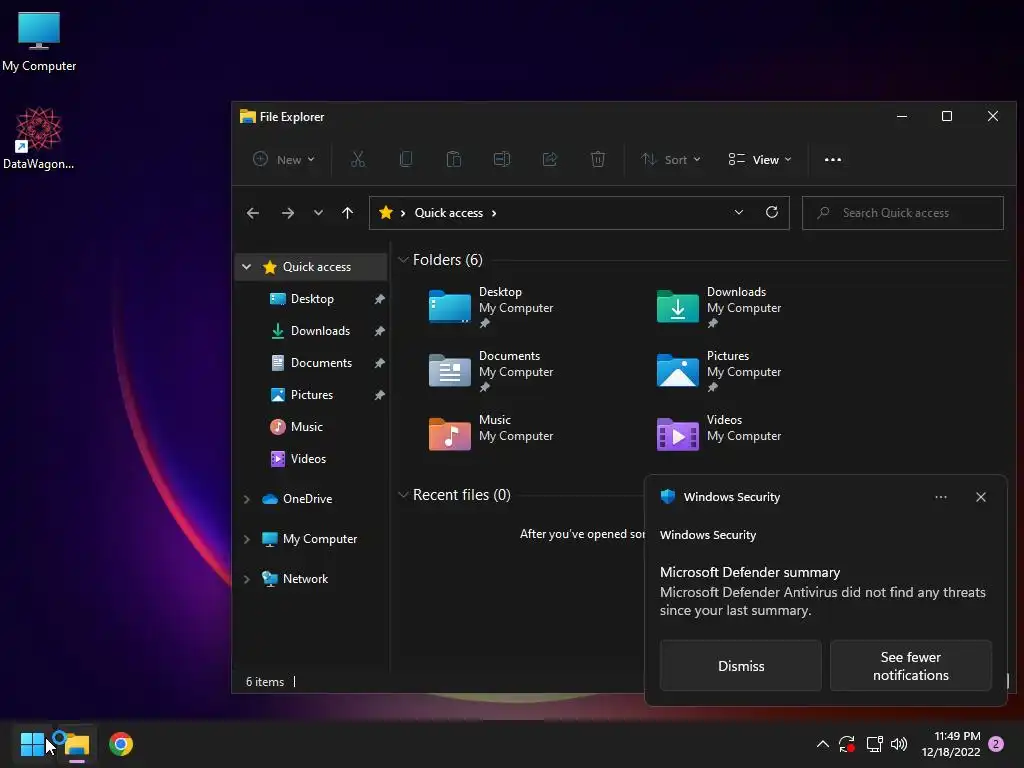Click Windows Update tray icon
Viewport: 1024px width, 768px height.
847,744
